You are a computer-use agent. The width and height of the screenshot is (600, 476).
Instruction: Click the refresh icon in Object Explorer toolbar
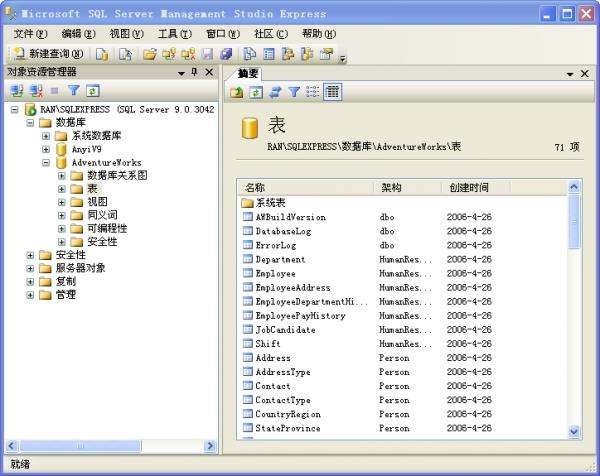click(x=93, y=91)
